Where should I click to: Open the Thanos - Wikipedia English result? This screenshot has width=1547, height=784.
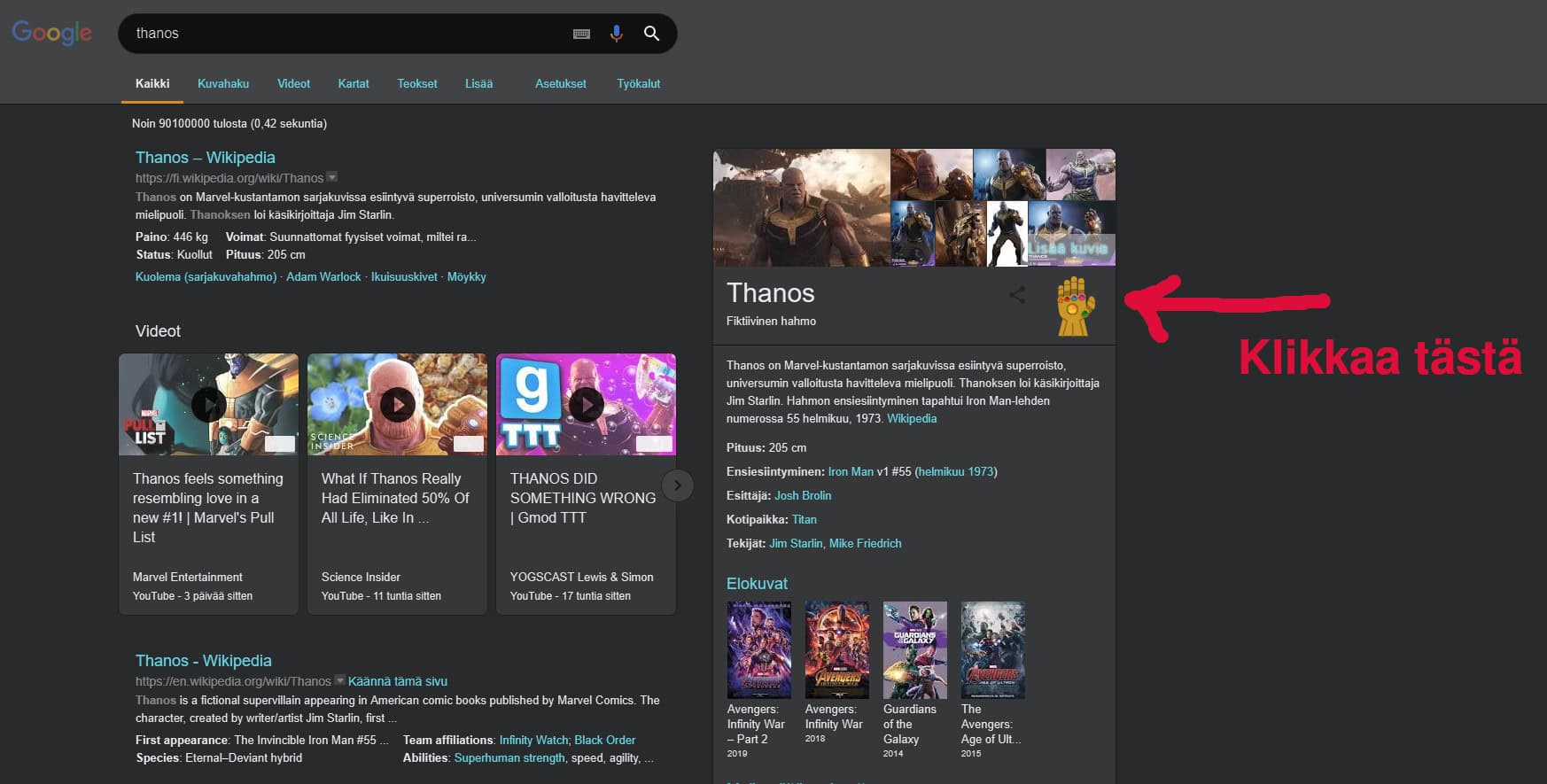(x=204, y=661)
